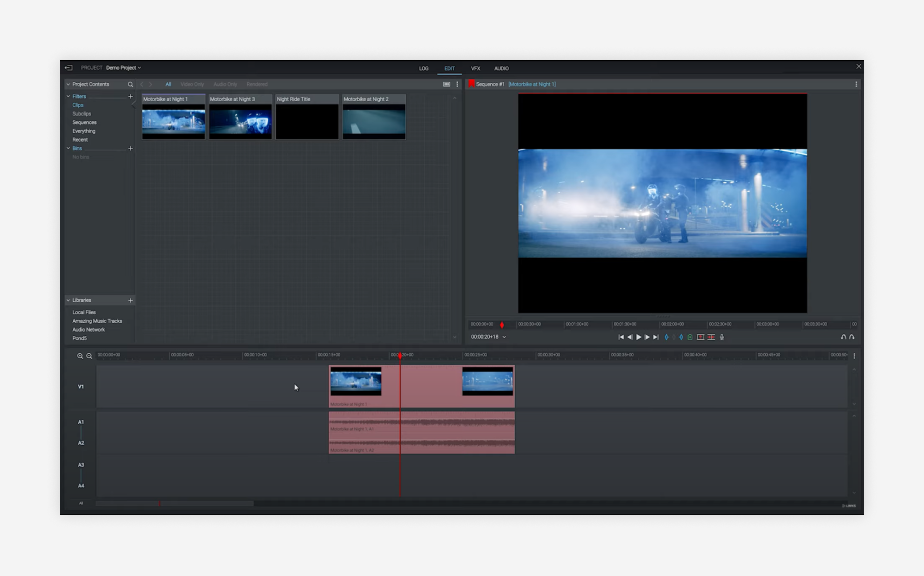
Task: Select the Subclips filter
Action: tap(81, 114)
